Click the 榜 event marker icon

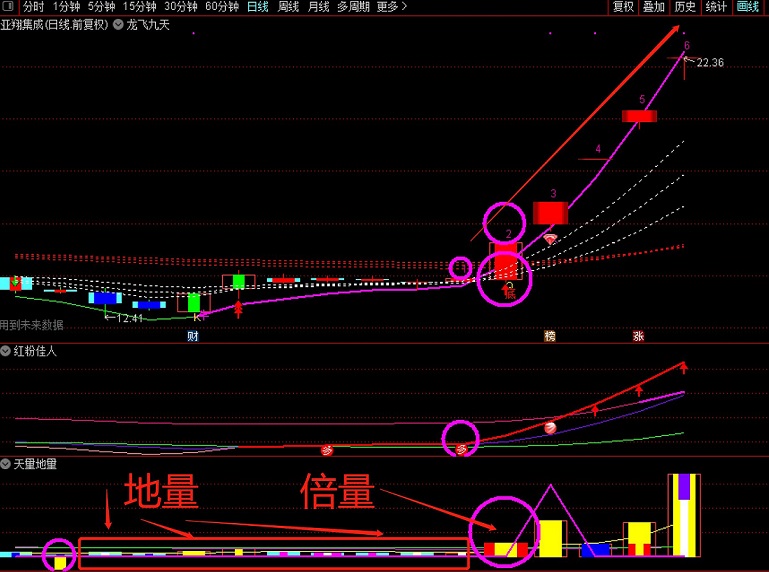point(549,336)
